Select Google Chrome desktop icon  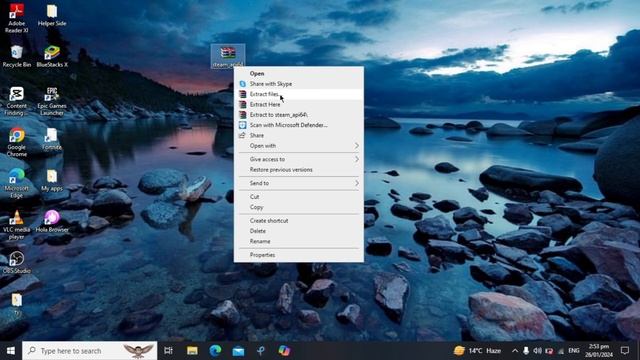pyautogui.click(x=16, y=142)
